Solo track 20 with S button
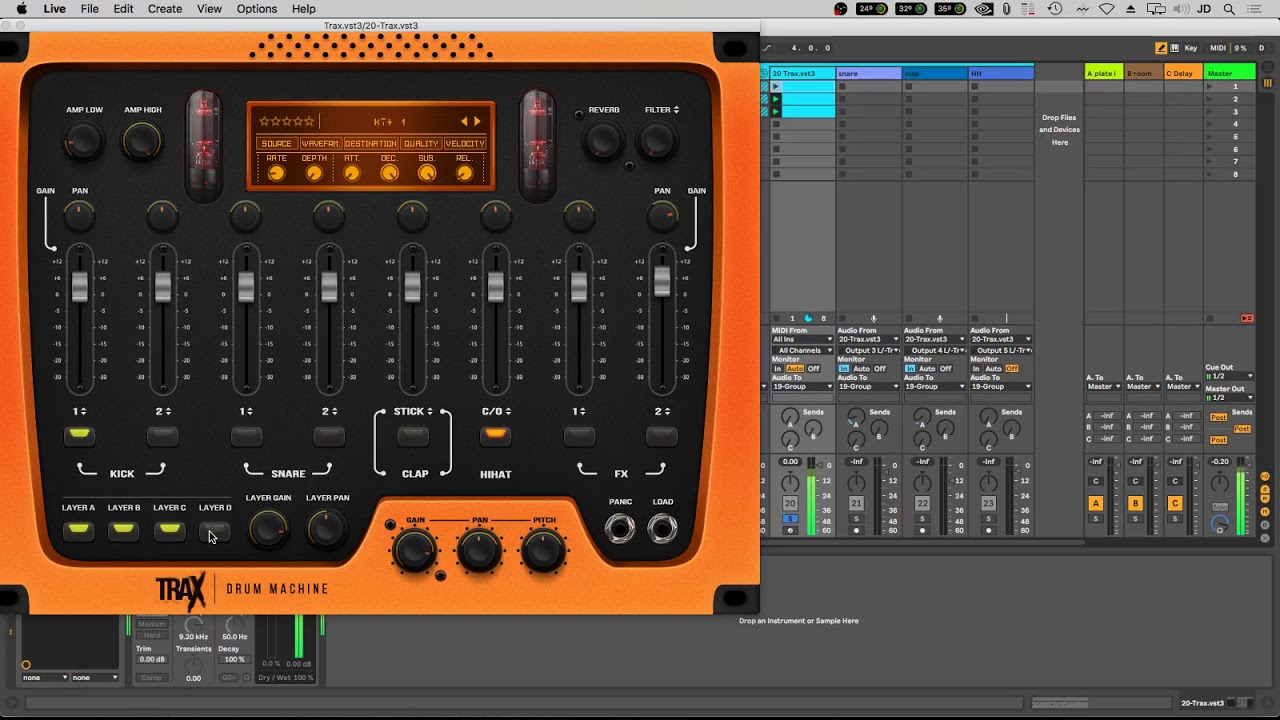1280x720 pixels. 790,519
